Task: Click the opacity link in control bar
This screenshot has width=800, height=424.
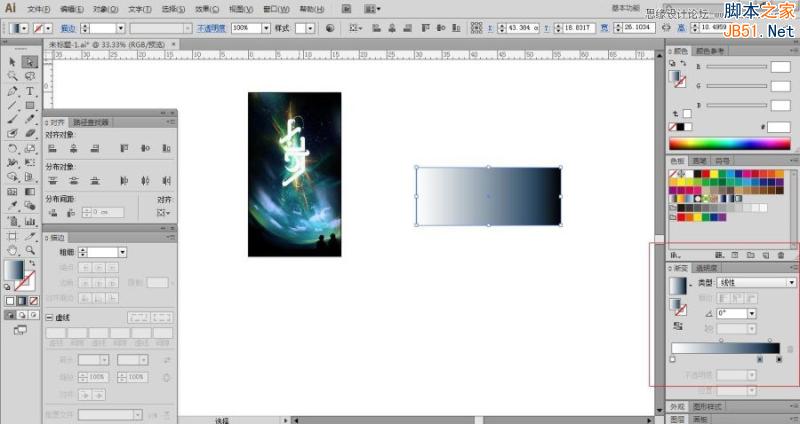Action: [x=211, y=29]
